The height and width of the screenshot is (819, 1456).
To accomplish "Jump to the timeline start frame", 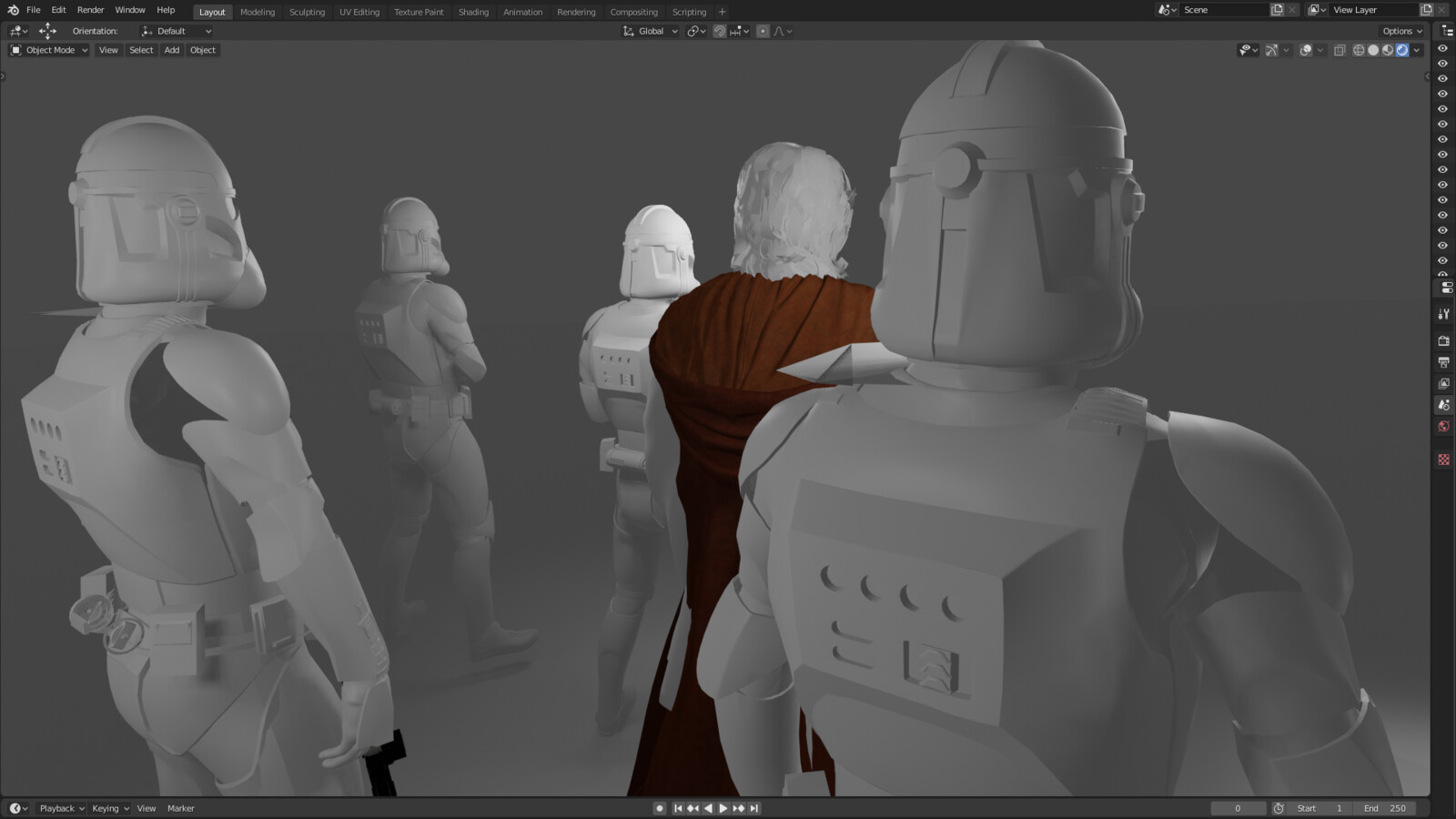I will pos(678,808).
